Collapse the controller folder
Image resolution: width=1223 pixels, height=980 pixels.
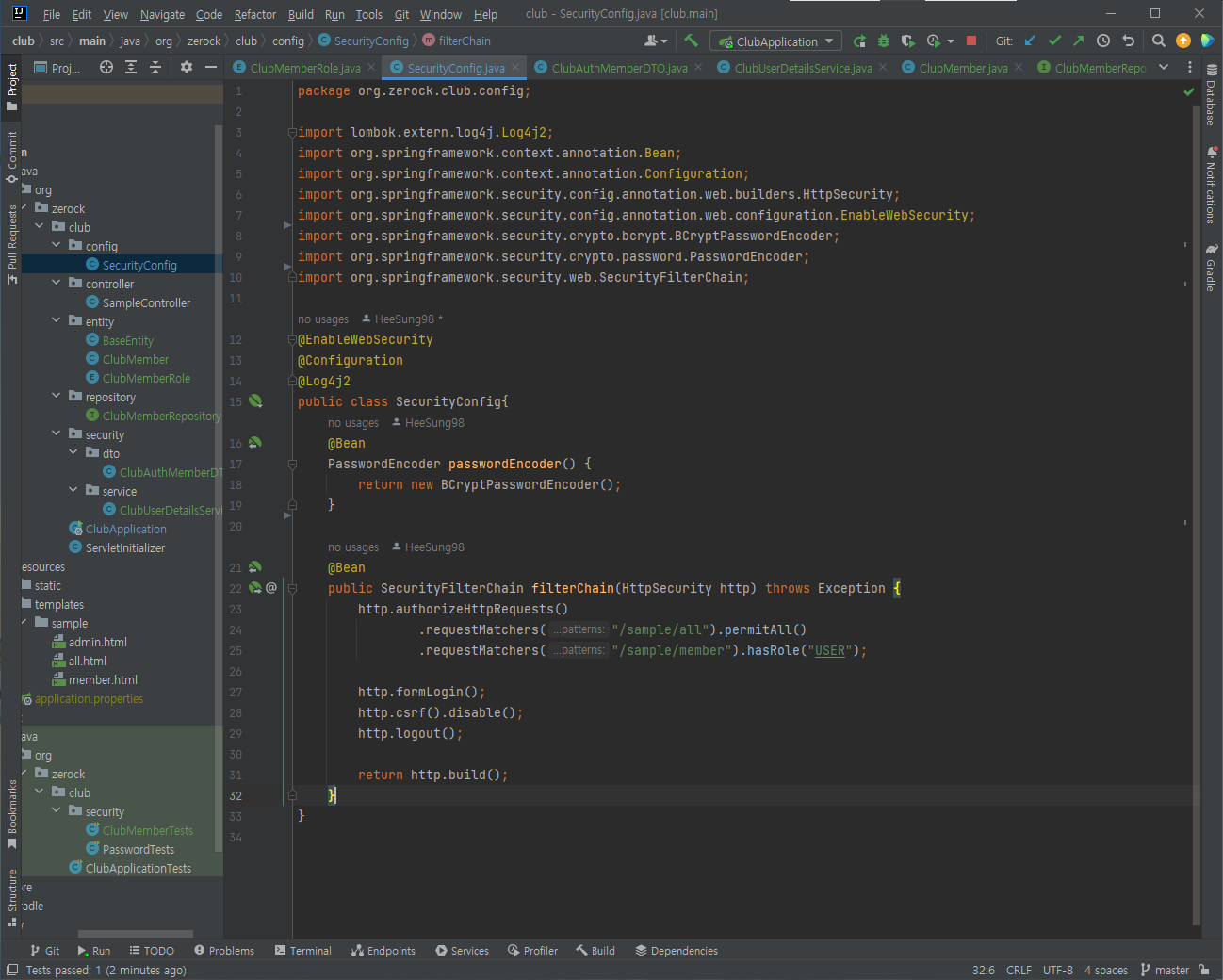57,284
